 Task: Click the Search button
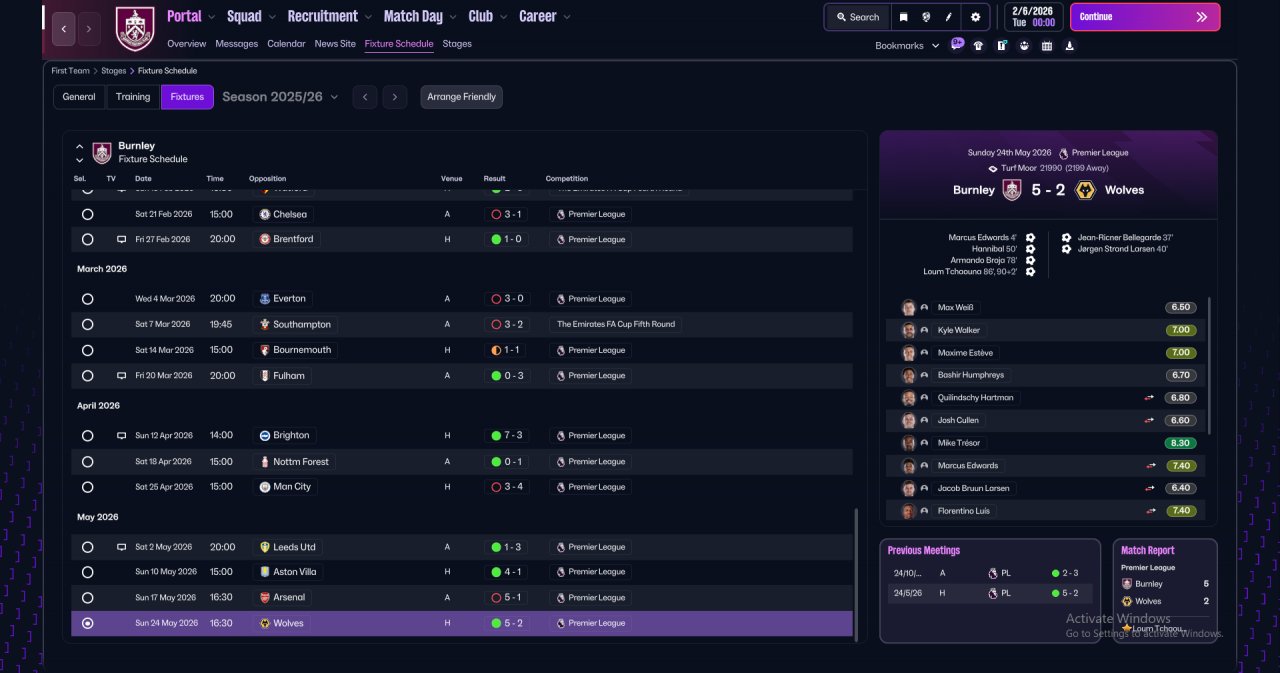click(858, 17)
